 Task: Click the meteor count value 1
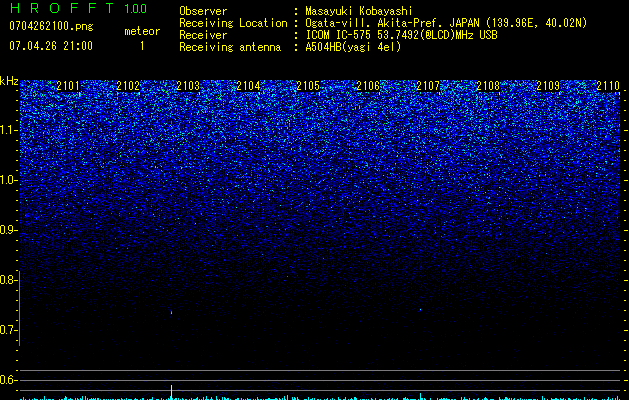142,46
